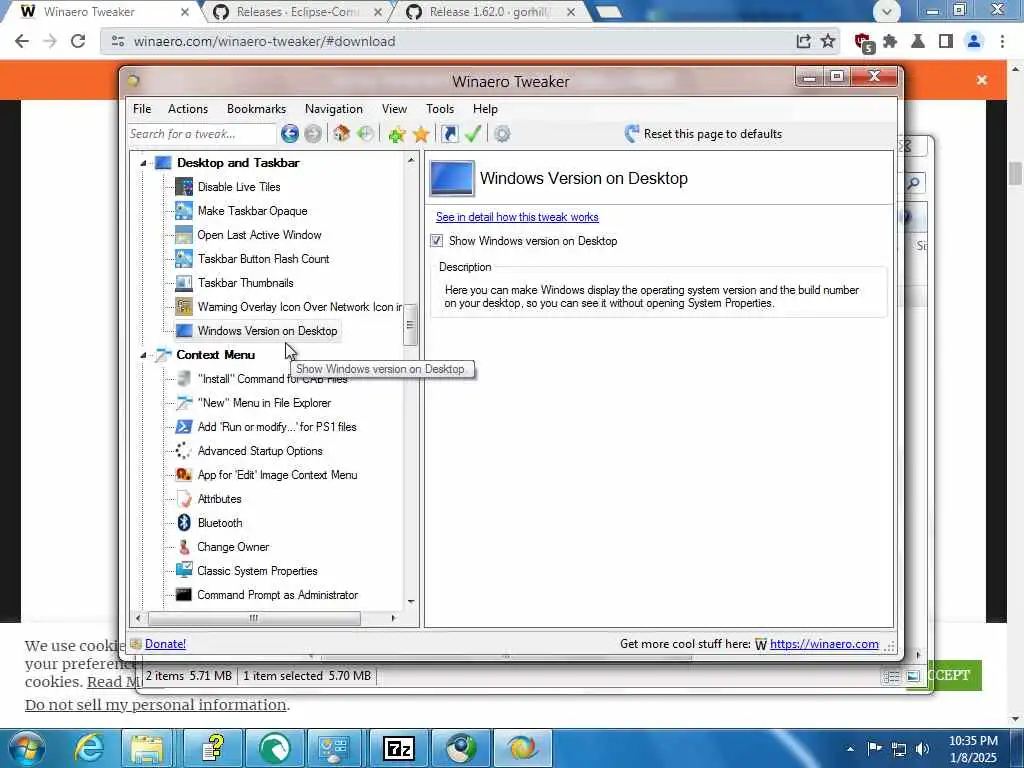Click the Bluetooth symbol icon in tree
The image size is (1024, 768).
click(x=184, y=522)
